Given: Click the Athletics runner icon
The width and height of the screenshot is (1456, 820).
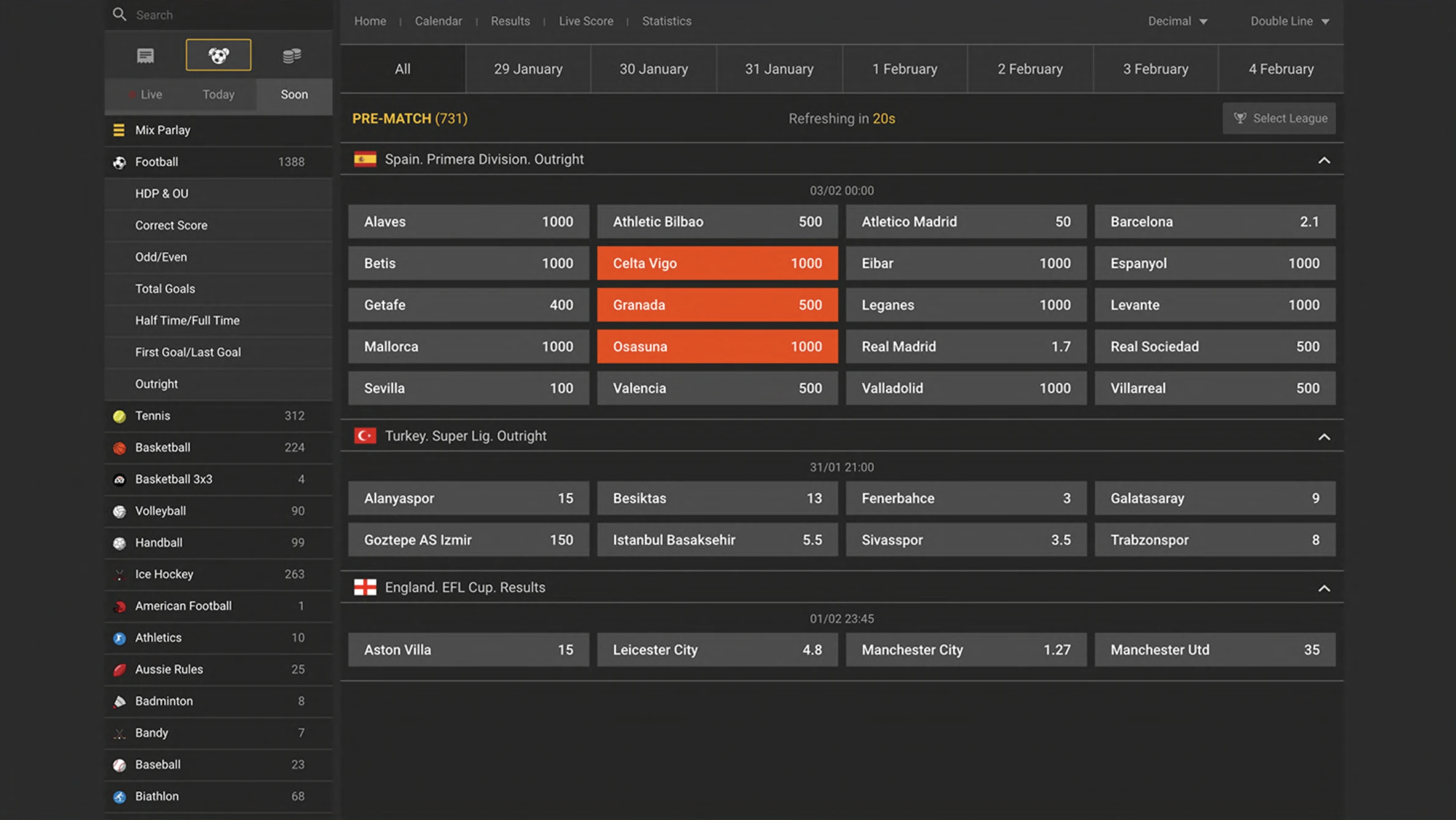Looking at the screenshot, I should point(119,638).
